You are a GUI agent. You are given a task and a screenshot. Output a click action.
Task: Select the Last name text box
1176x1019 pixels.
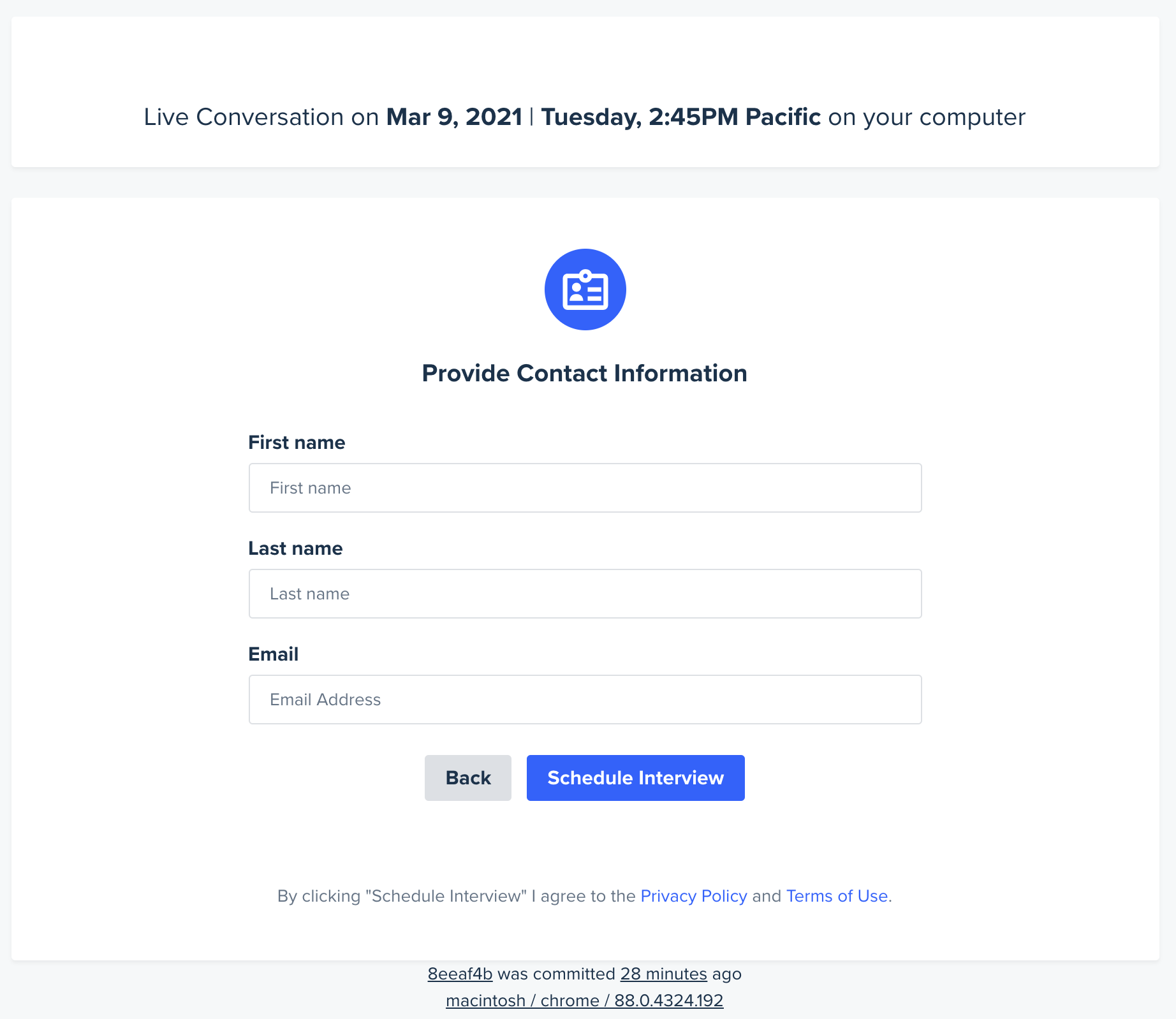585,594
